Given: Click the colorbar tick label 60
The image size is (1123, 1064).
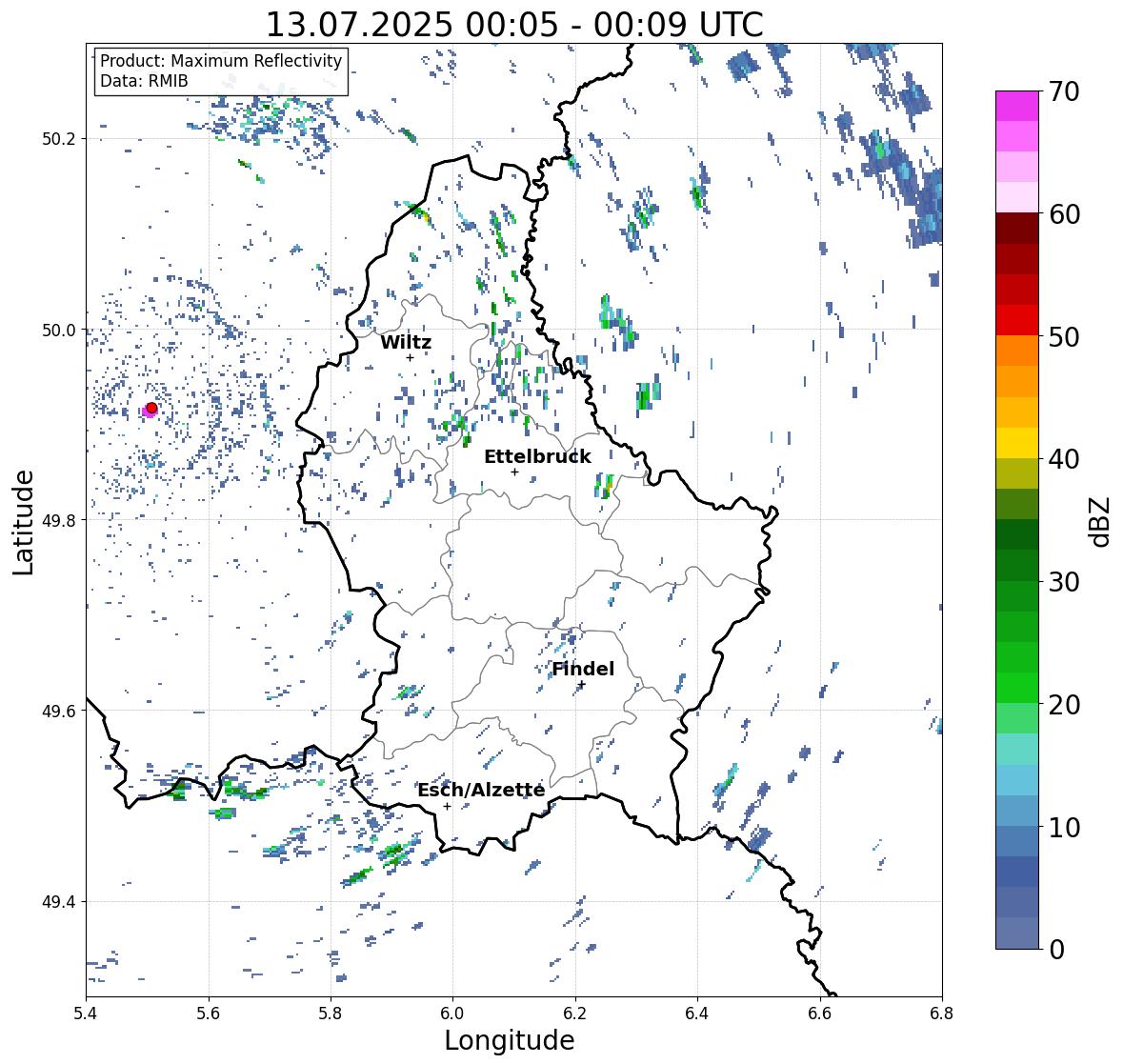Looking at the screenshot, I should [x=1064, y=214].
